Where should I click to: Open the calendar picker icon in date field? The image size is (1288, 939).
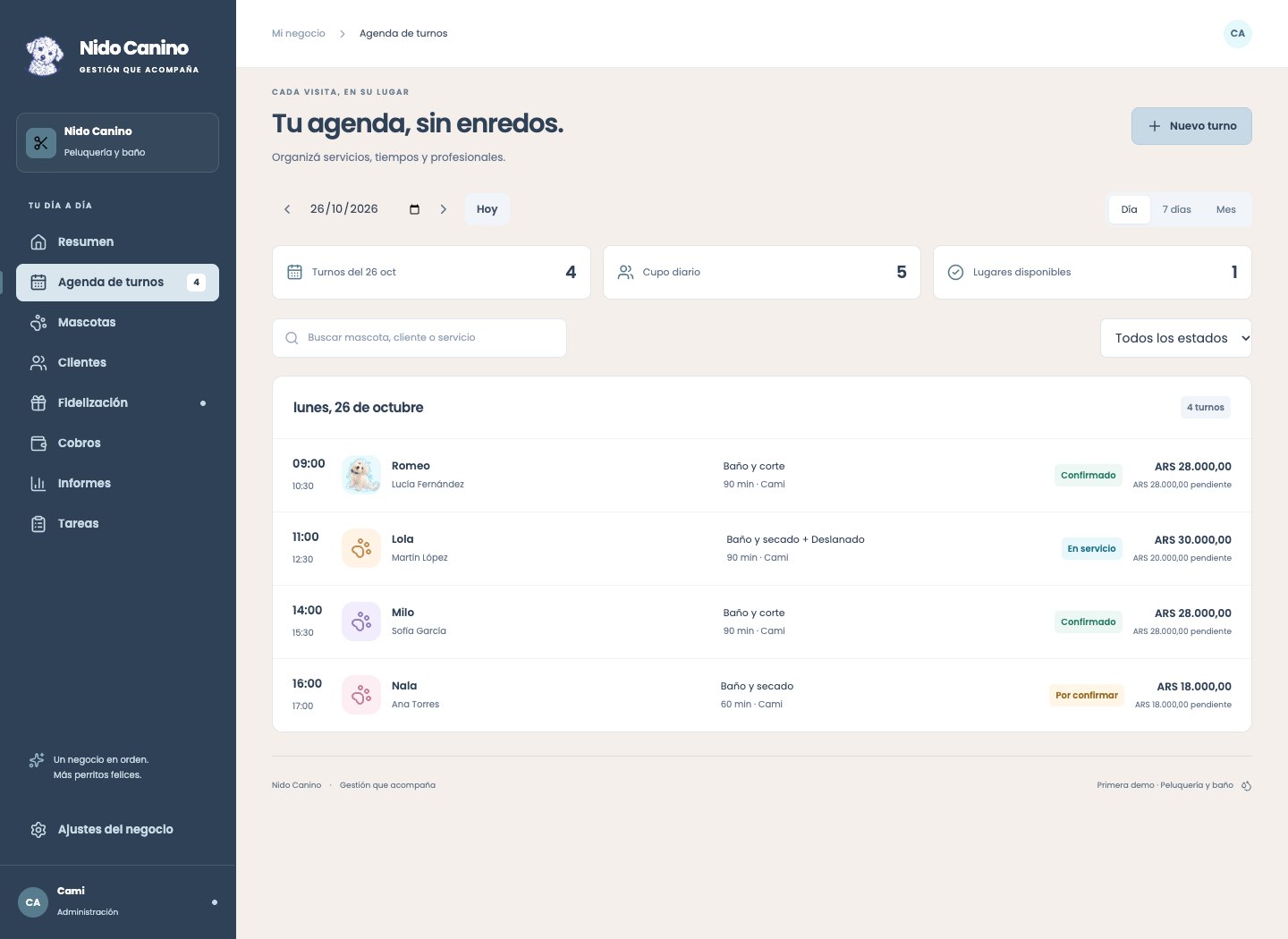click(x=414, y=209)
